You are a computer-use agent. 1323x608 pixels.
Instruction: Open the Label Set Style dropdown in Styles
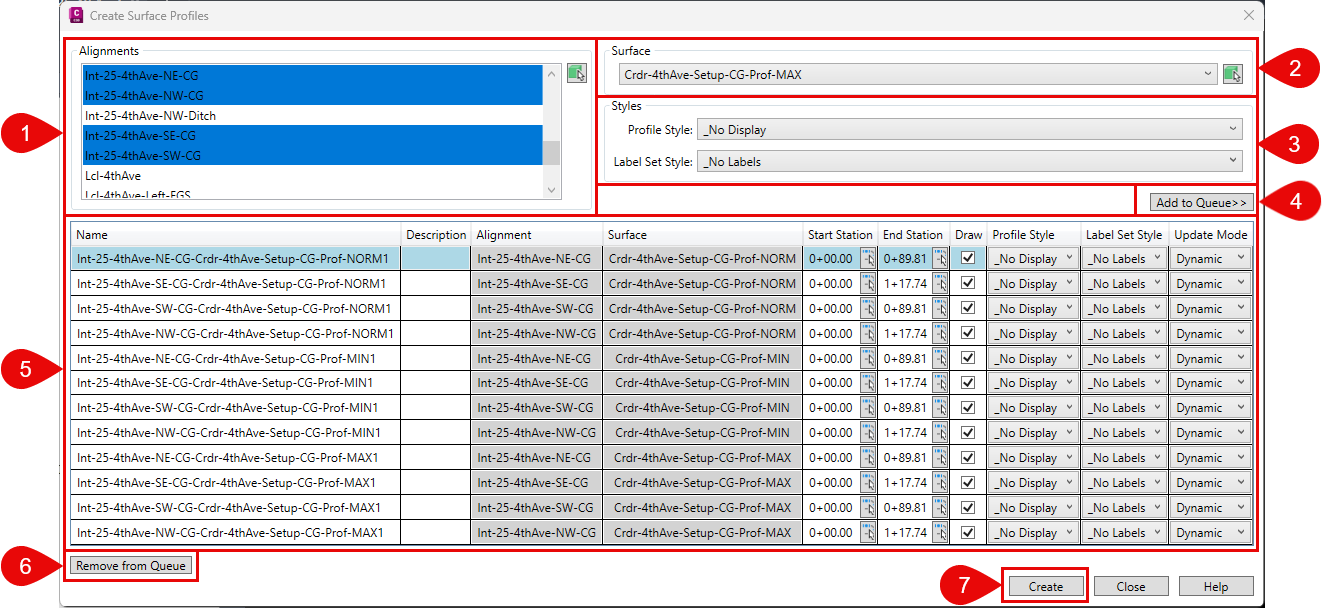tap(1230, 161)
